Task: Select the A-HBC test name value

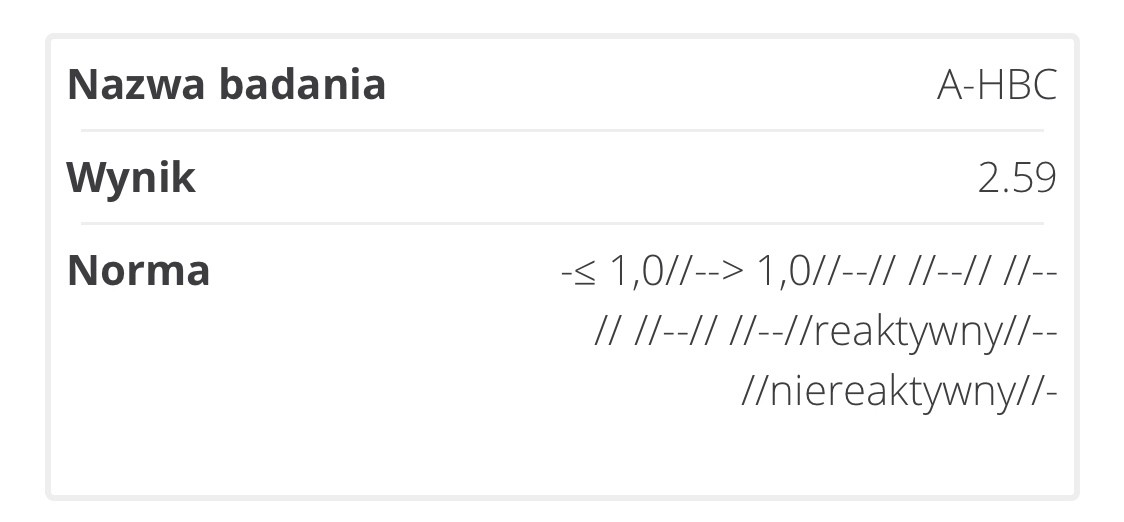Action: click(996, 86)
